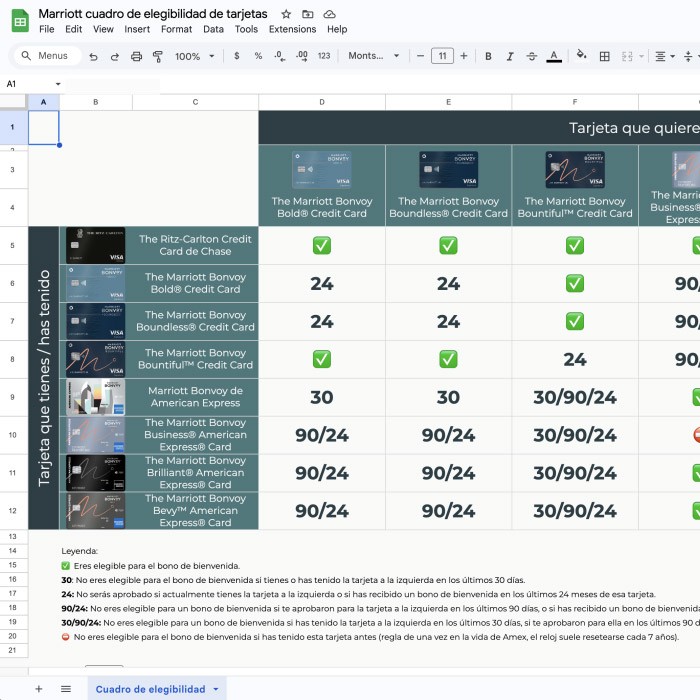Rename the document title

(153, 14)
